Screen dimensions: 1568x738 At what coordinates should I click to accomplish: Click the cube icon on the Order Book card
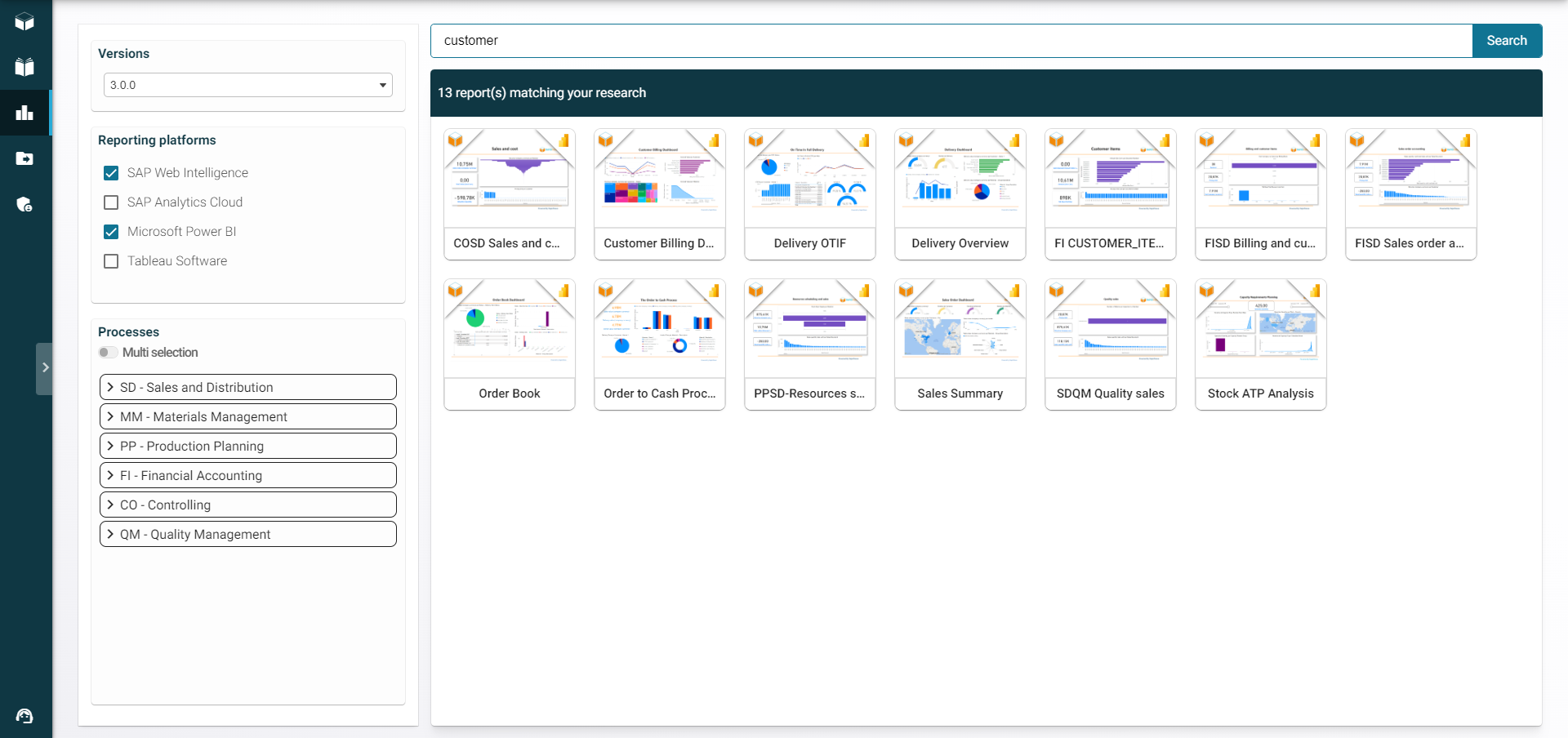coord(455,290)
